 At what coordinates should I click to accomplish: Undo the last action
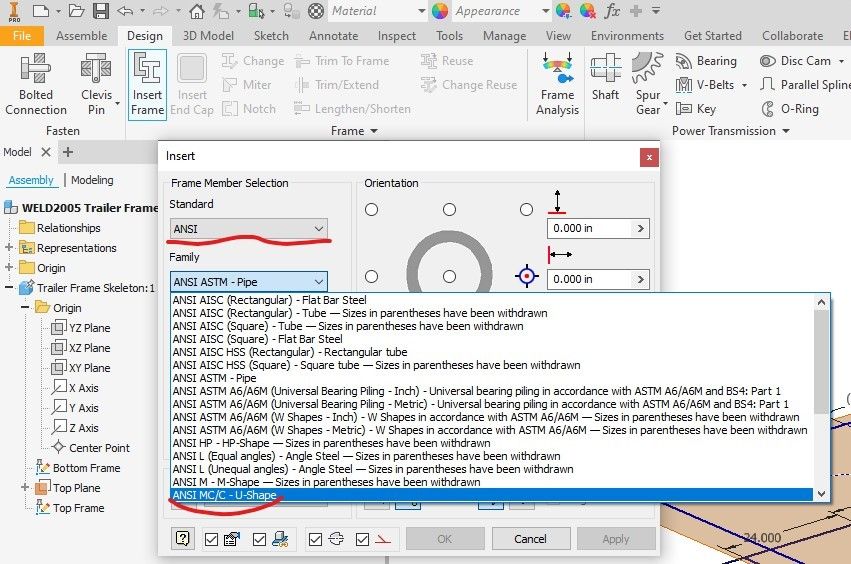(125, 10)
